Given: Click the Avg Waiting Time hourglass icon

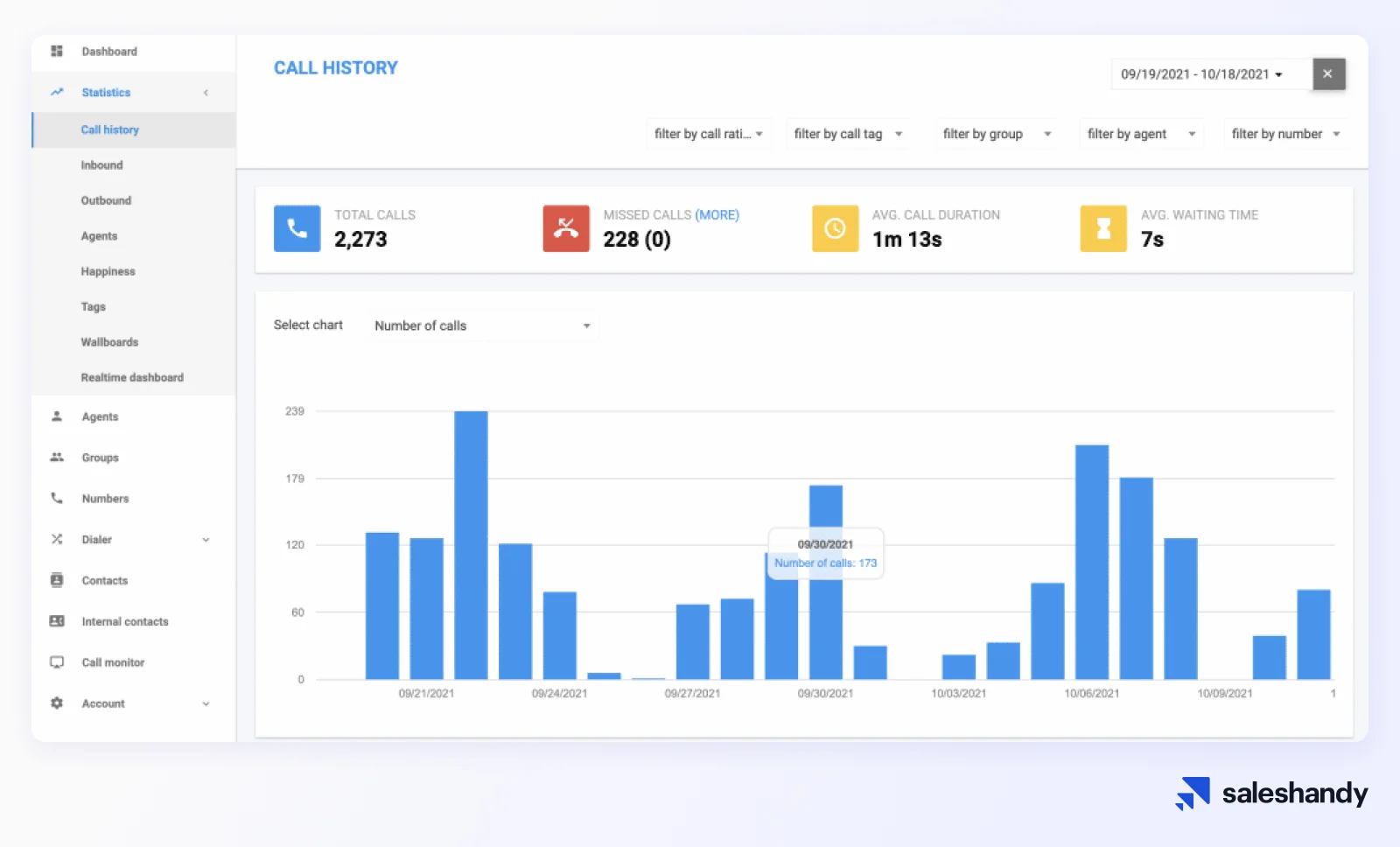Looking at the screenshot, I should pos(1103,228).
